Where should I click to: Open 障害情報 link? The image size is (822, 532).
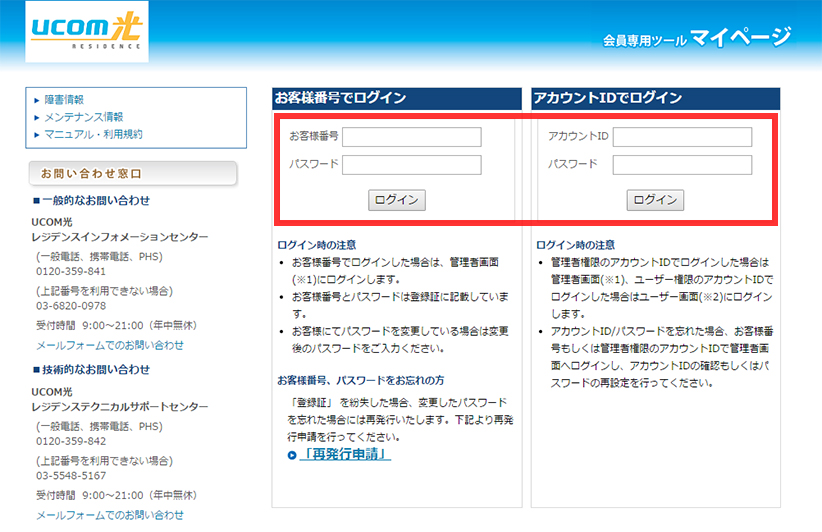(x=64, y=100)
